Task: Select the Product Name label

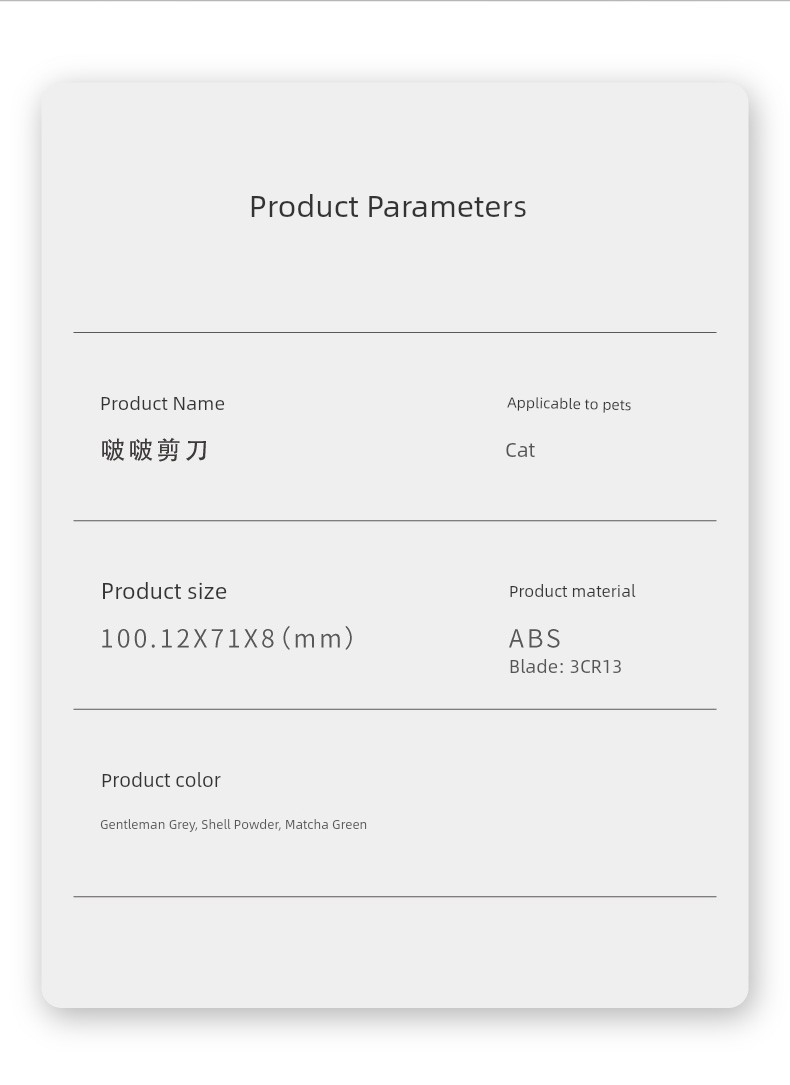Action: click(x=163, y=403)
